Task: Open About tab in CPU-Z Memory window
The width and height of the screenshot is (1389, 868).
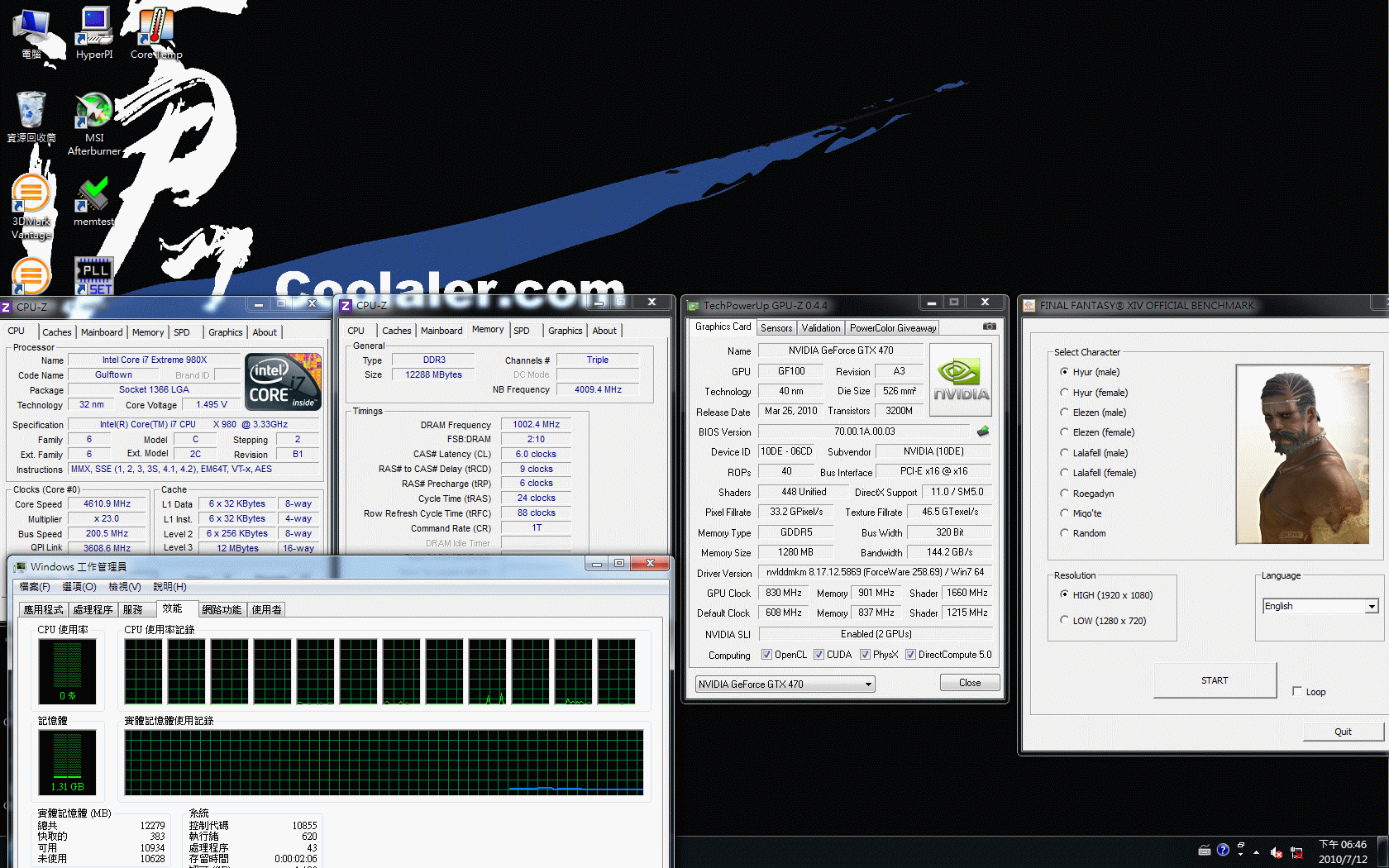Action: [x=604, y=331]
